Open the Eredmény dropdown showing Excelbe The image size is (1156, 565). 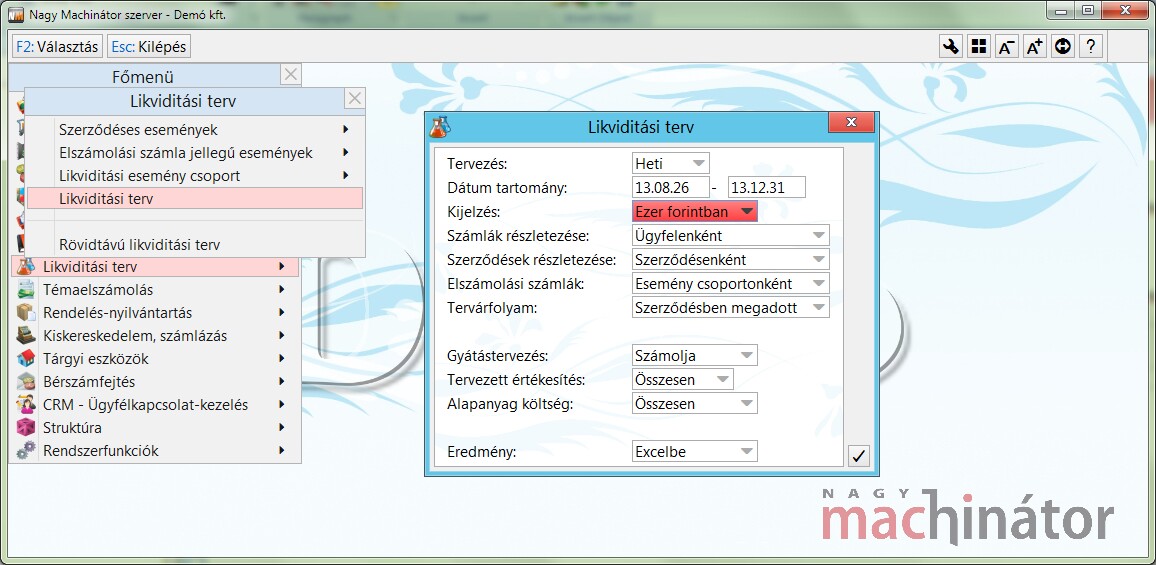click(694, 451)
